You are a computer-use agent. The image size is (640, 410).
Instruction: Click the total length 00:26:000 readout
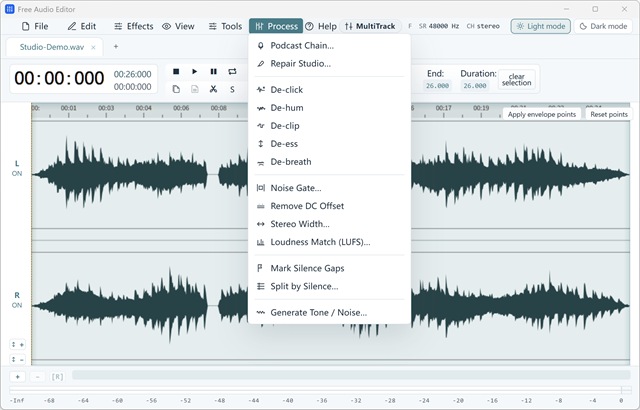132,74
